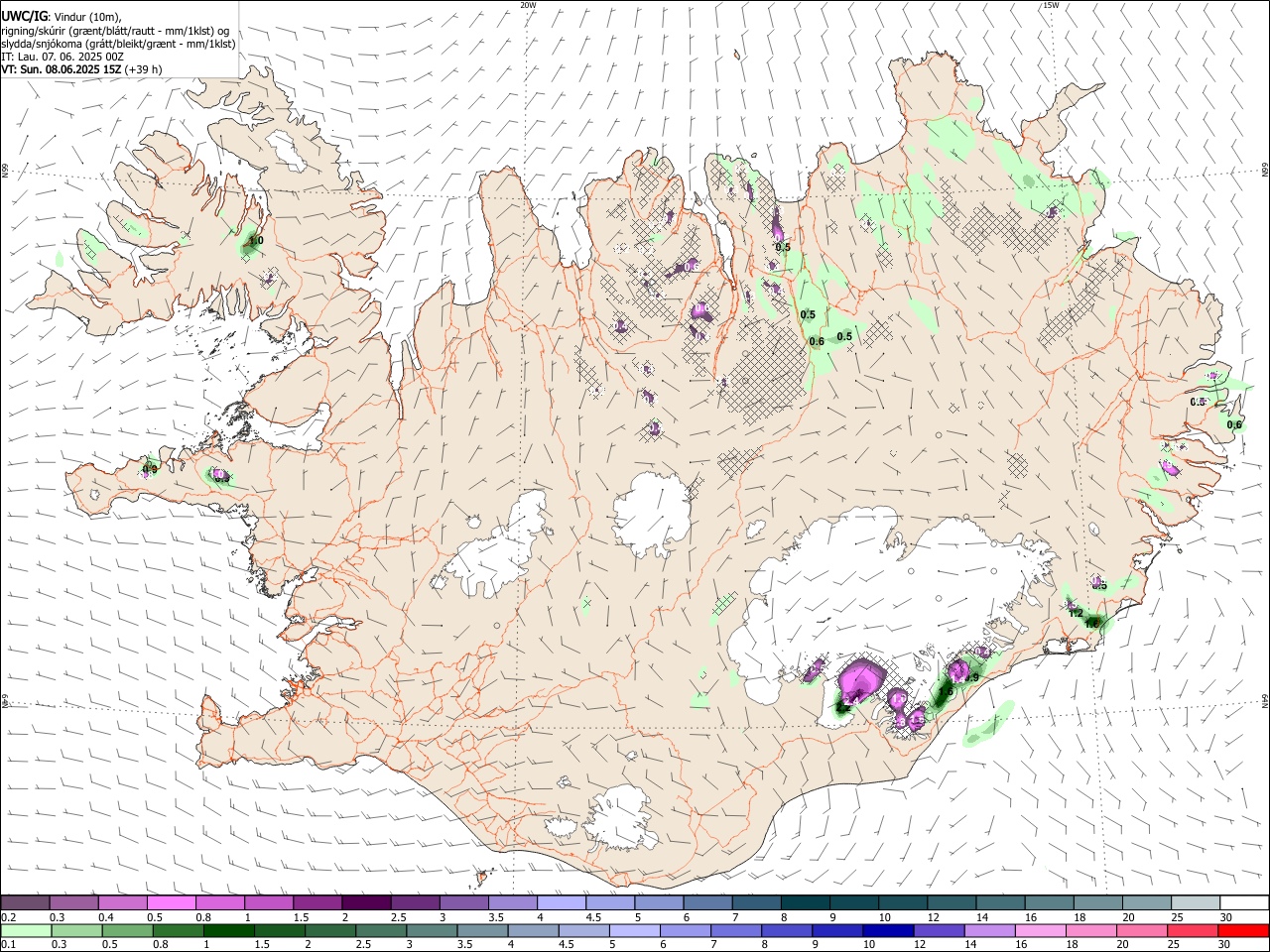Click the 1.0 rain value in the Westfjords

tap(256, 241)
